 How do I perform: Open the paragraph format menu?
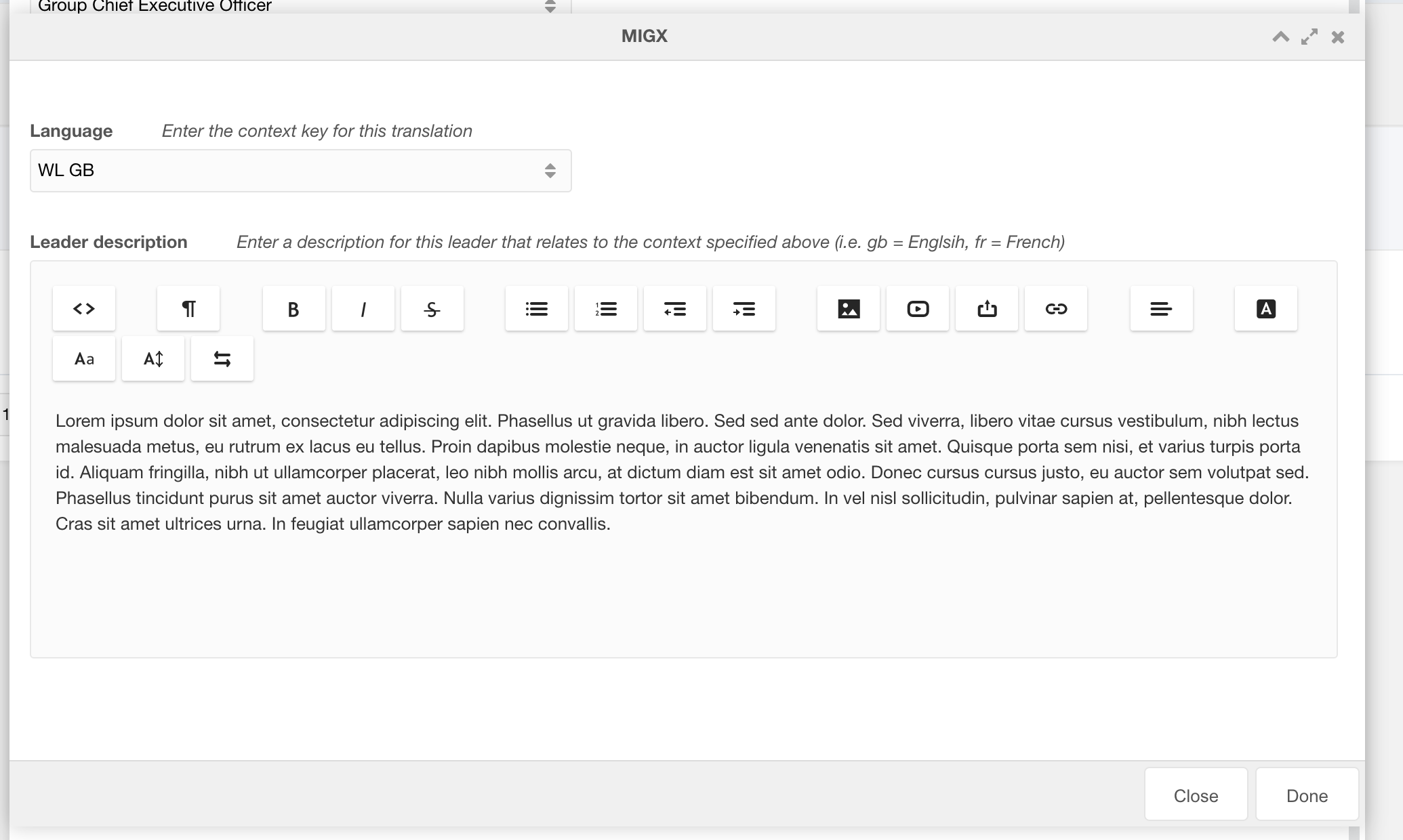(188, 309)
